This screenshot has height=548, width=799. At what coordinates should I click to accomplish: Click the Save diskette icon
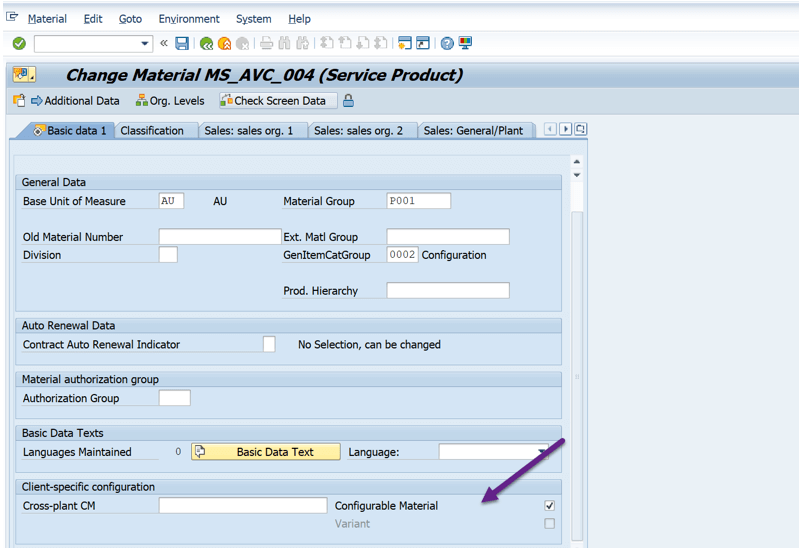tap(182, 43)
